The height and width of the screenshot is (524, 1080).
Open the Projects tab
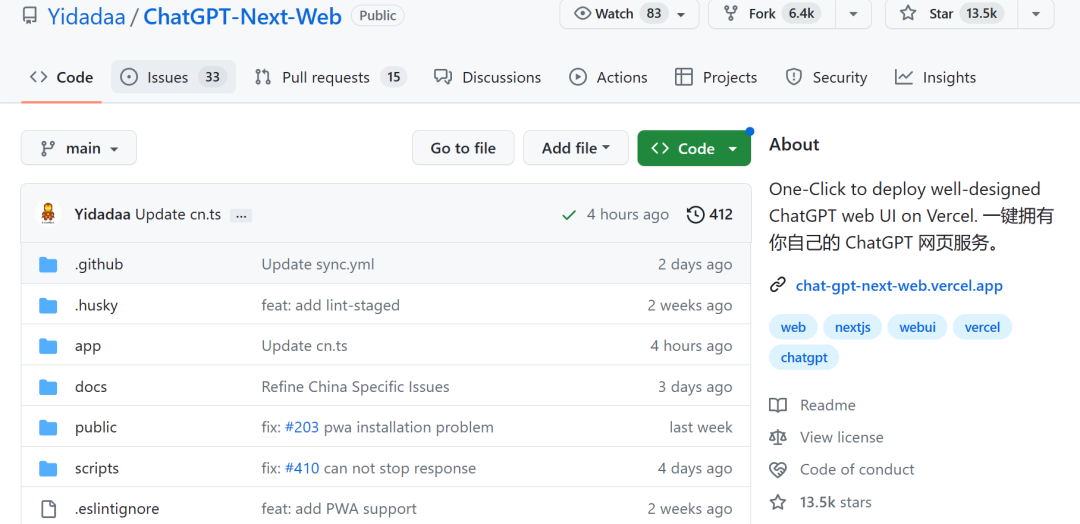(x=716, y=77)
